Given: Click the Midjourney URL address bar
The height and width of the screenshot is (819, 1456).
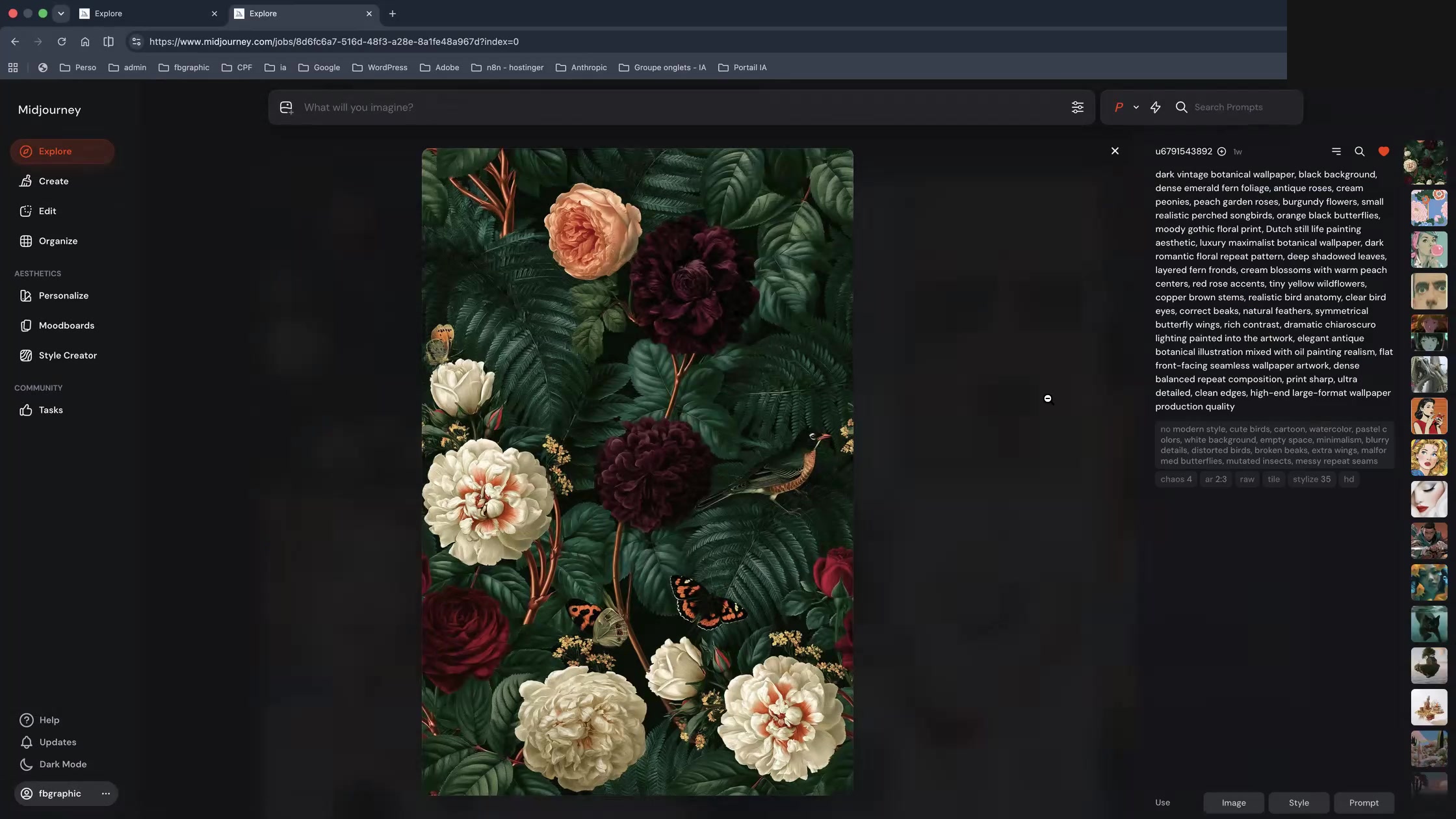Looking at the screenshot, I should tap(334, 42).
